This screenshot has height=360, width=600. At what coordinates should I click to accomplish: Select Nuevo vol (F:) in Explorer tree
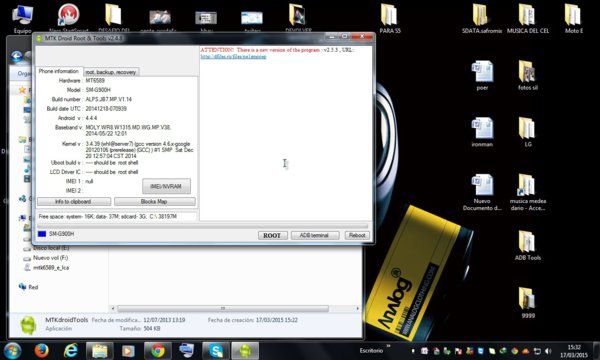point(50,258)
